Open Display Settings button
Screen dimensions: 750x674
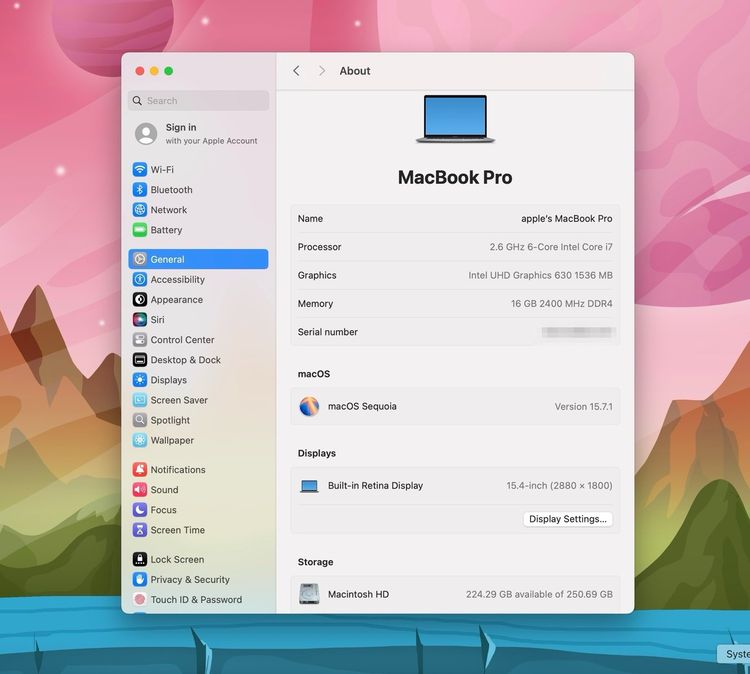click(568, 519)
